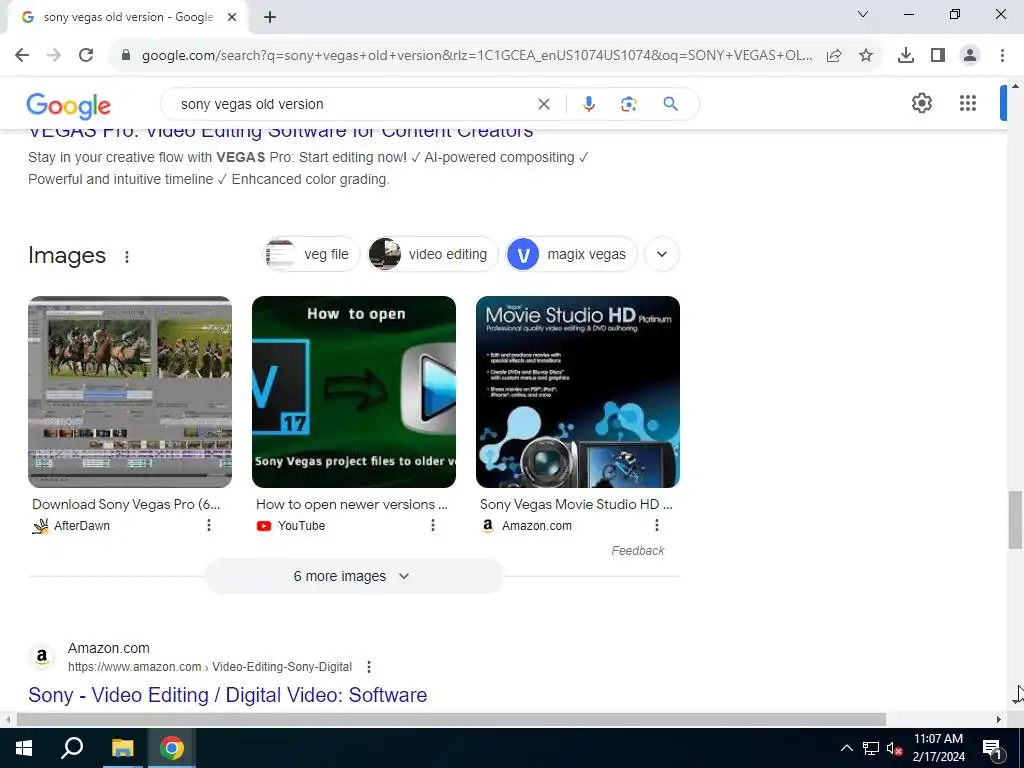The image size is (1024, 768).
Task: Open more options for AfterDawn image
Action: tap(209, 525)
